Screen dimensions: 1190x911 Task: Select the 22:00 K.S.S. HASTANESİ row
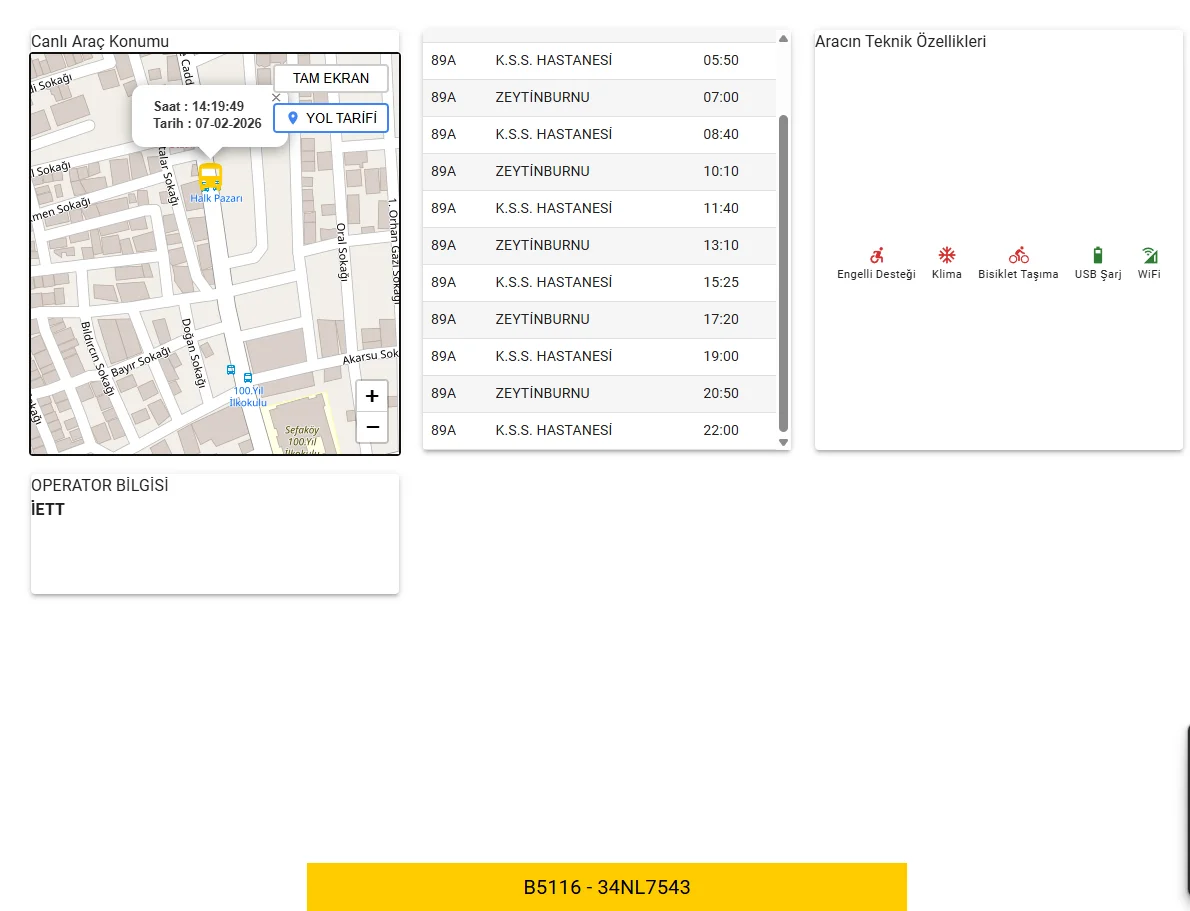click(x=599, y=430)
